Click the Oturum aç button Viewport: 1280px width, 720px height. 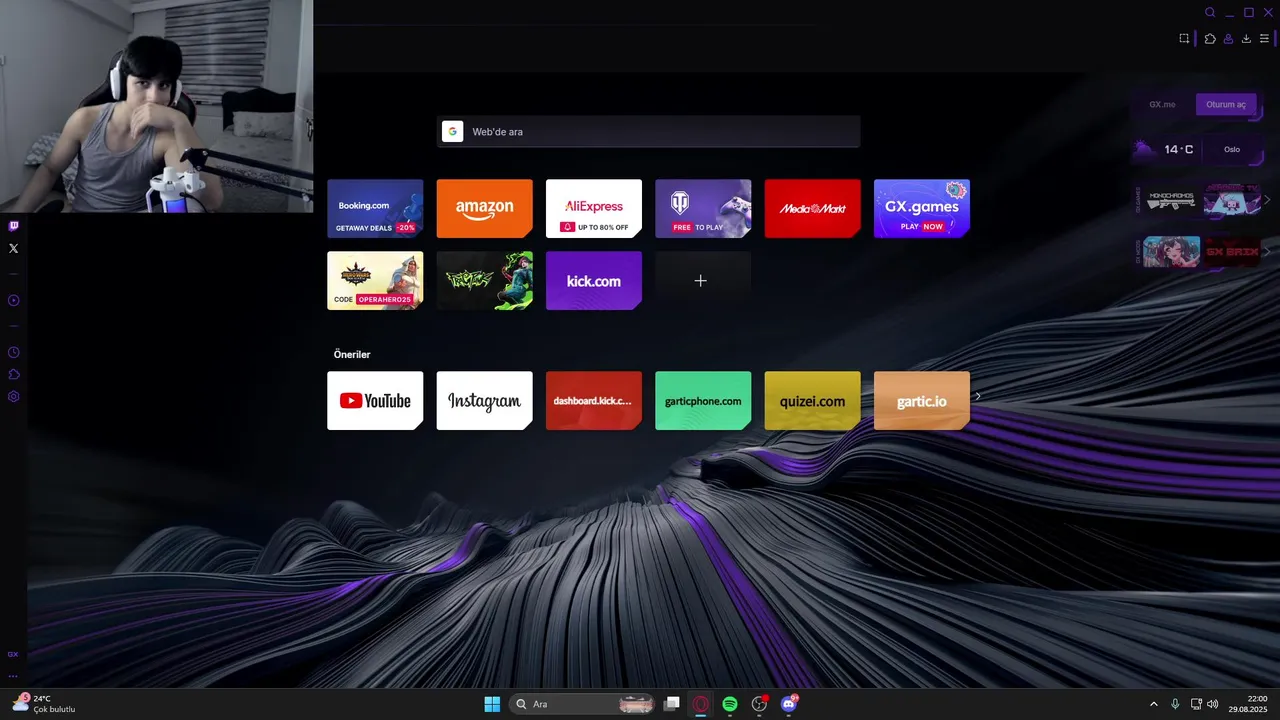(x=1226, y=104)
